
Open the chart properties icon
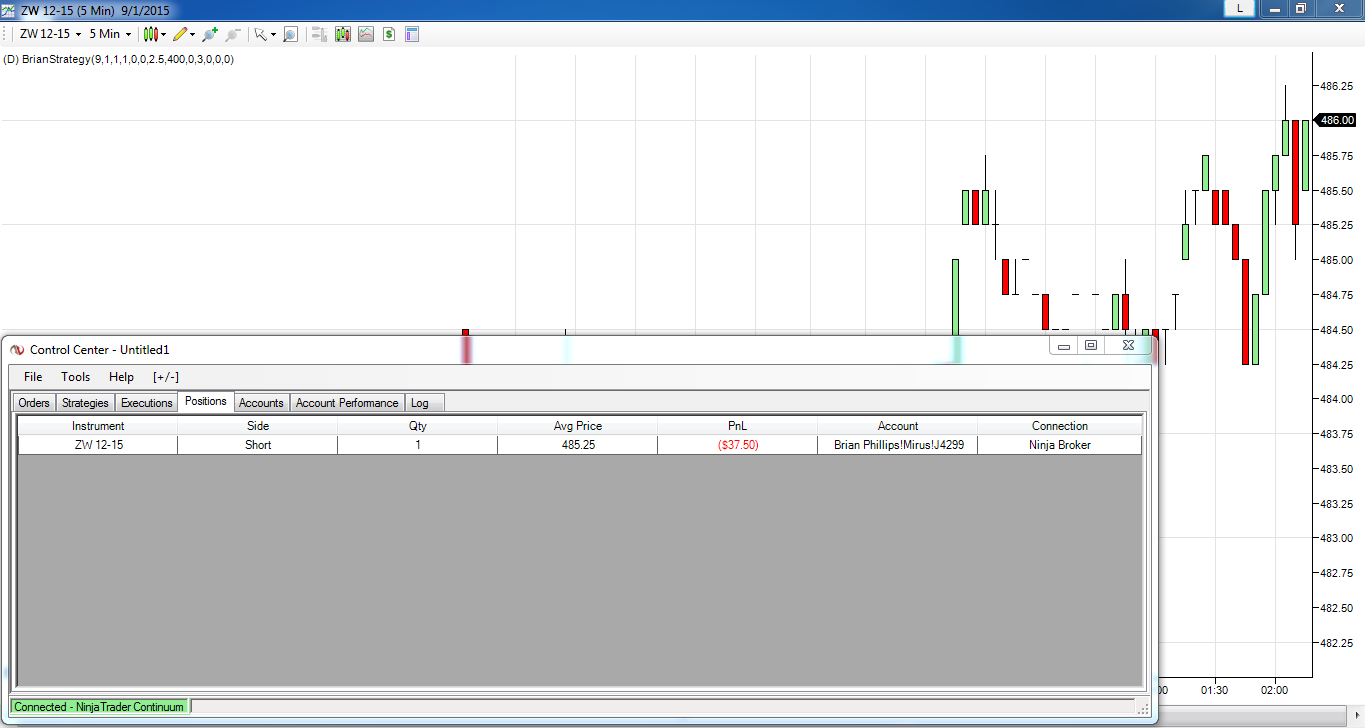[x=412, y=34]
